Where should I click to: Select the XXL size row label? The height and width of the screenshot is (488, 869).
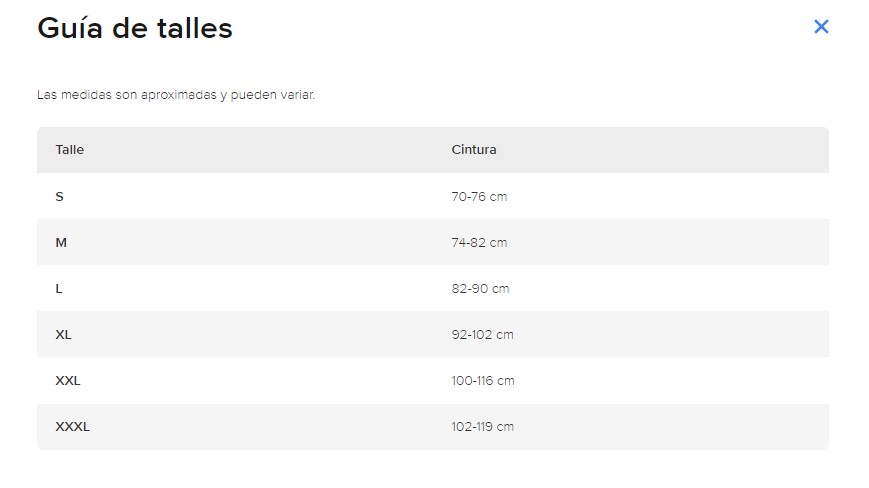tap(68, 381)
